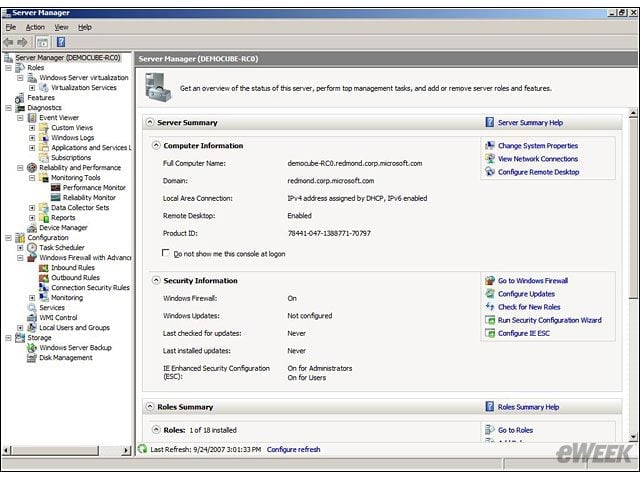Click the tree pane horizontal scroll right arrow

tap(126, 450)
